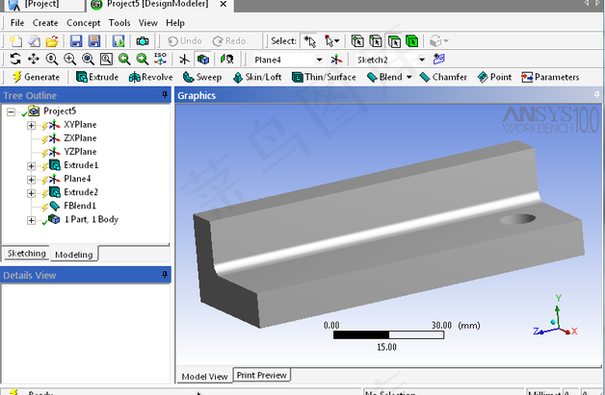Pin the Details View panel

[165, 274]
